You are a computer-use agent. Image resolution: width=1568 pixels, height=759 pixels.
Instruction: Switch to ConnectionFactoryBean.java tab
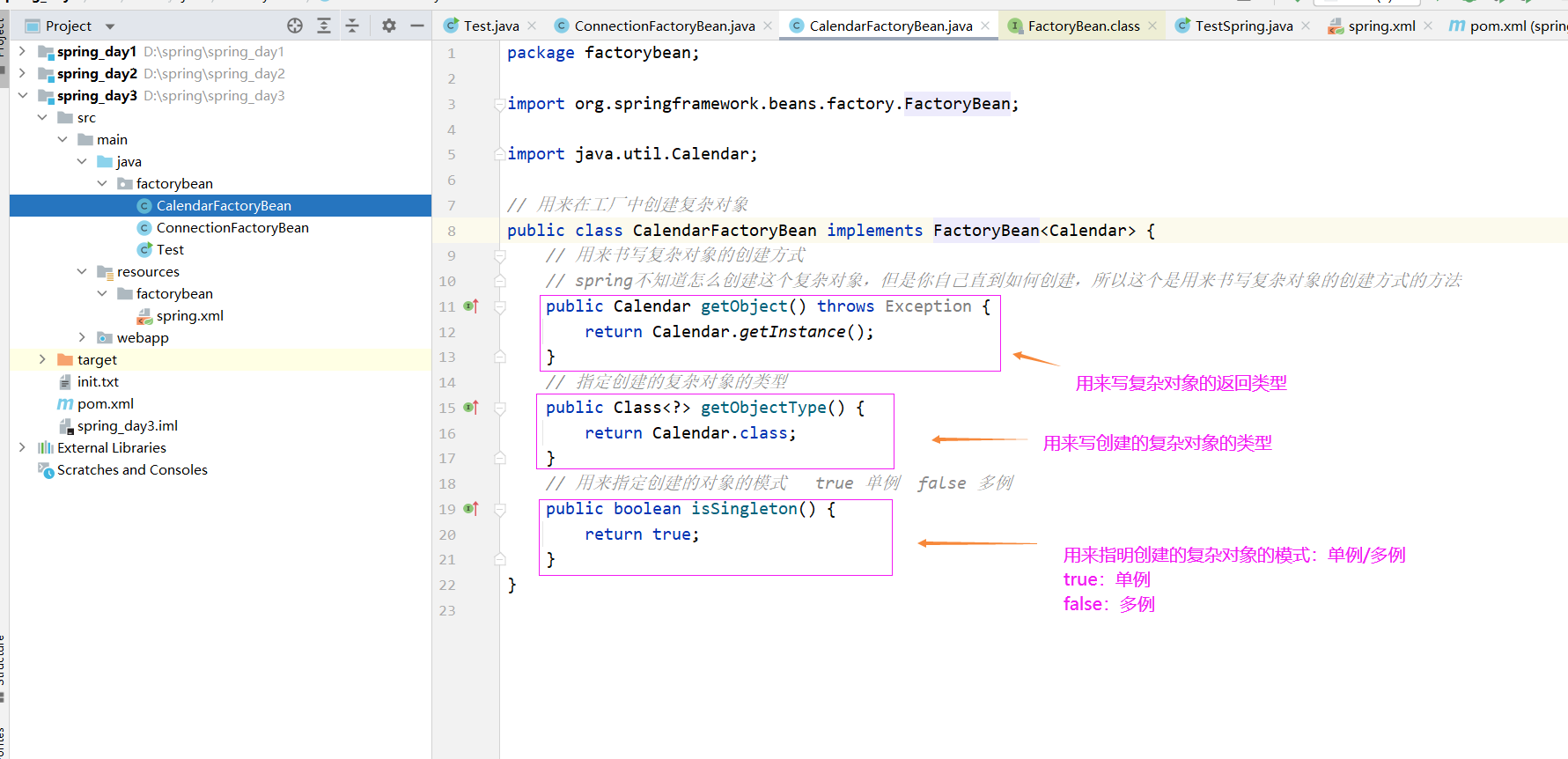pyautogui.click(x=665, y=26)
